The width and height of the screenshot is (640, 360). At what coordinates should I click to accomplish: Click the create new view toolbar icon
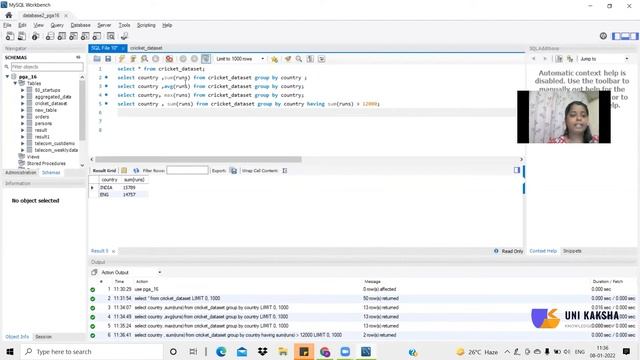pyautogui.click(x=73, y=36)
